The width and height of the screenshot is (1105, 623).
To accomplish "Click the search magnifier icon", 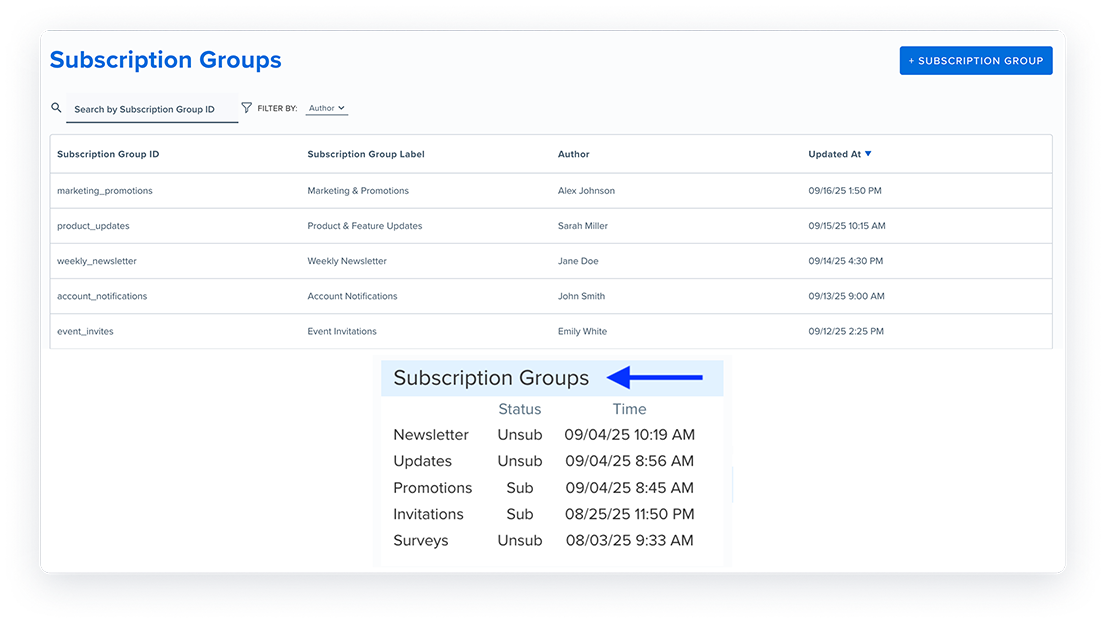I will click(x=56, y=108).
